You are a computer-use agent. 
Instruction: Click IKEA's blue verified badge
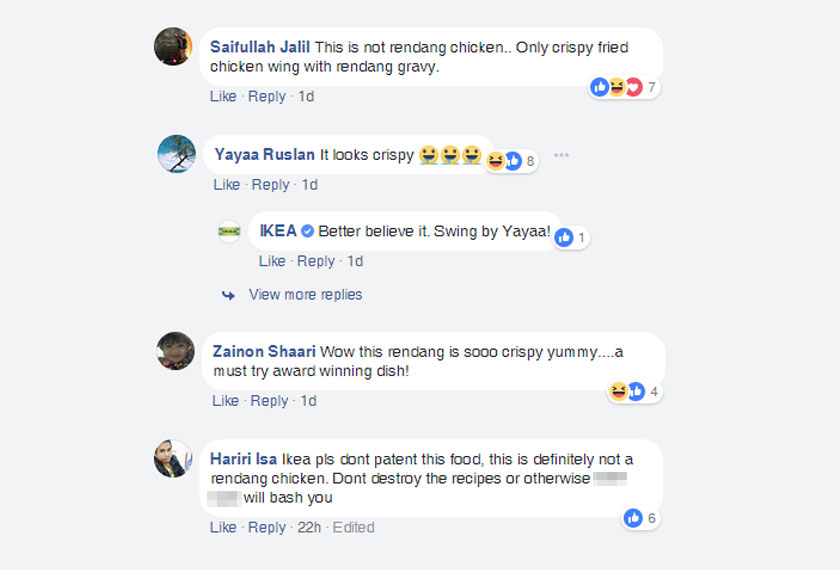pos(308,231)
